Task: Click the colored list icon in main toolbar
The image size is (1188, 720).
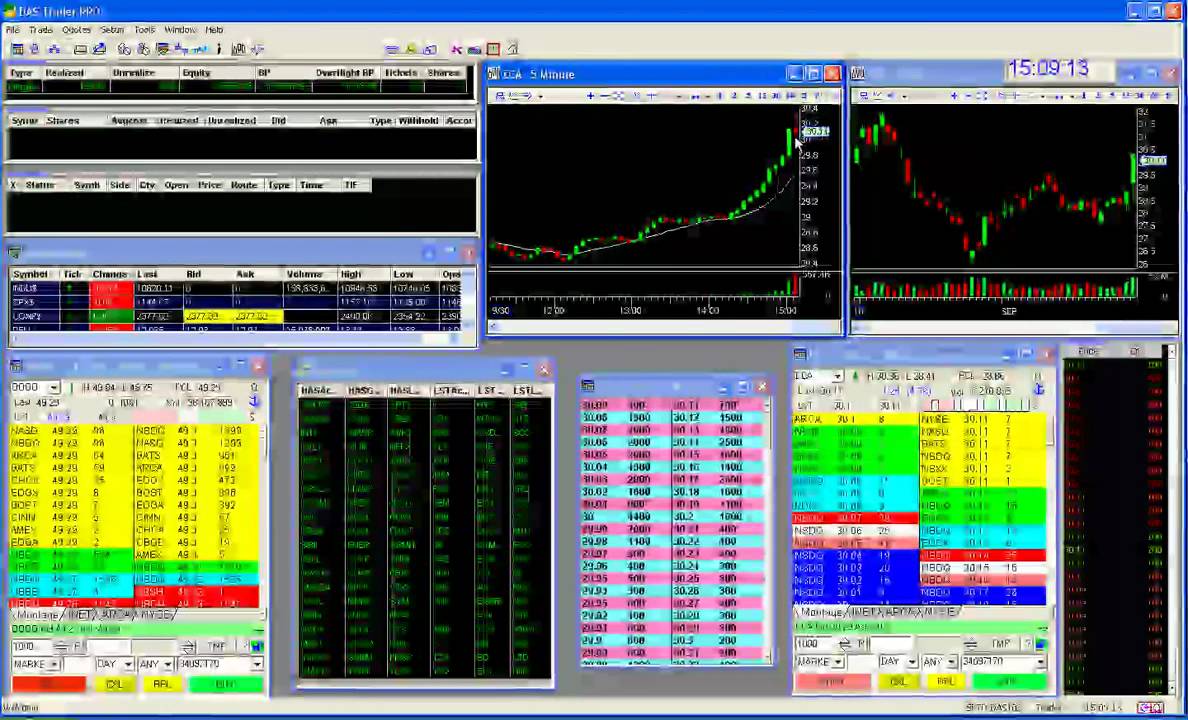Action: (162, 49)
